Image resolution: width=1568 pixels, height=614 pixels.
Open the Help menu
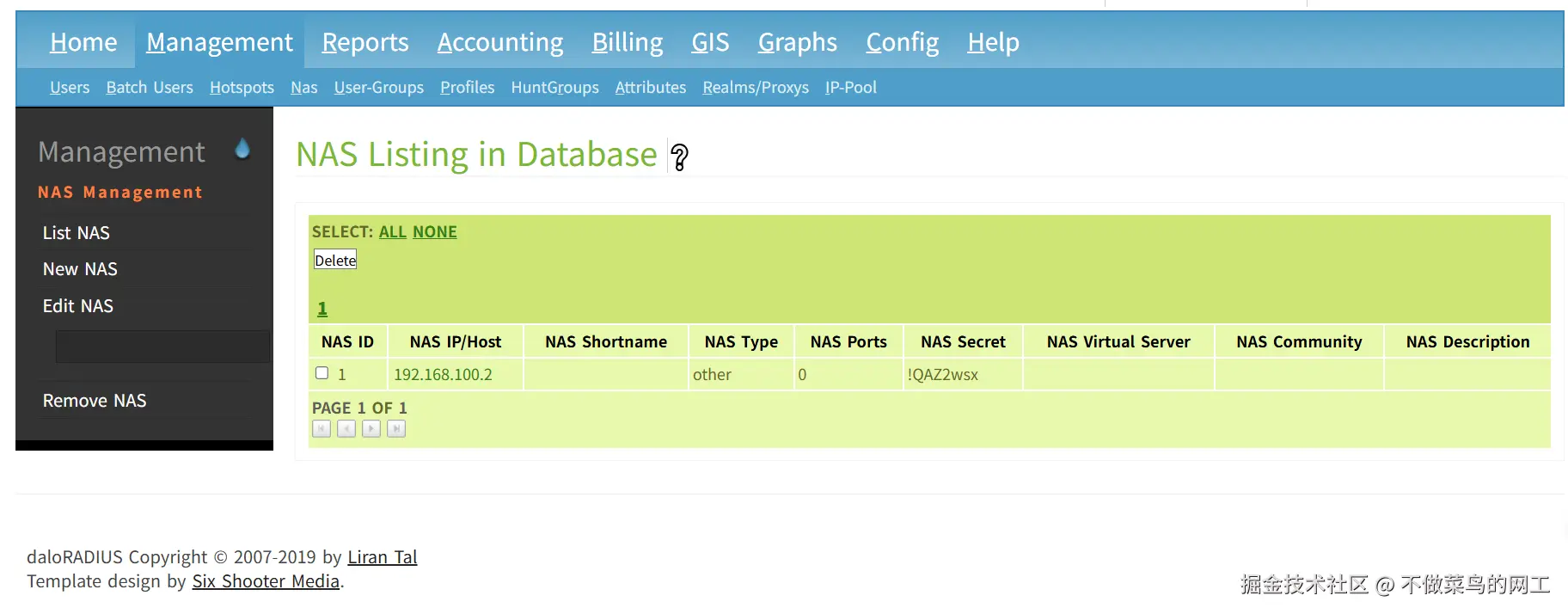(993, 42)
